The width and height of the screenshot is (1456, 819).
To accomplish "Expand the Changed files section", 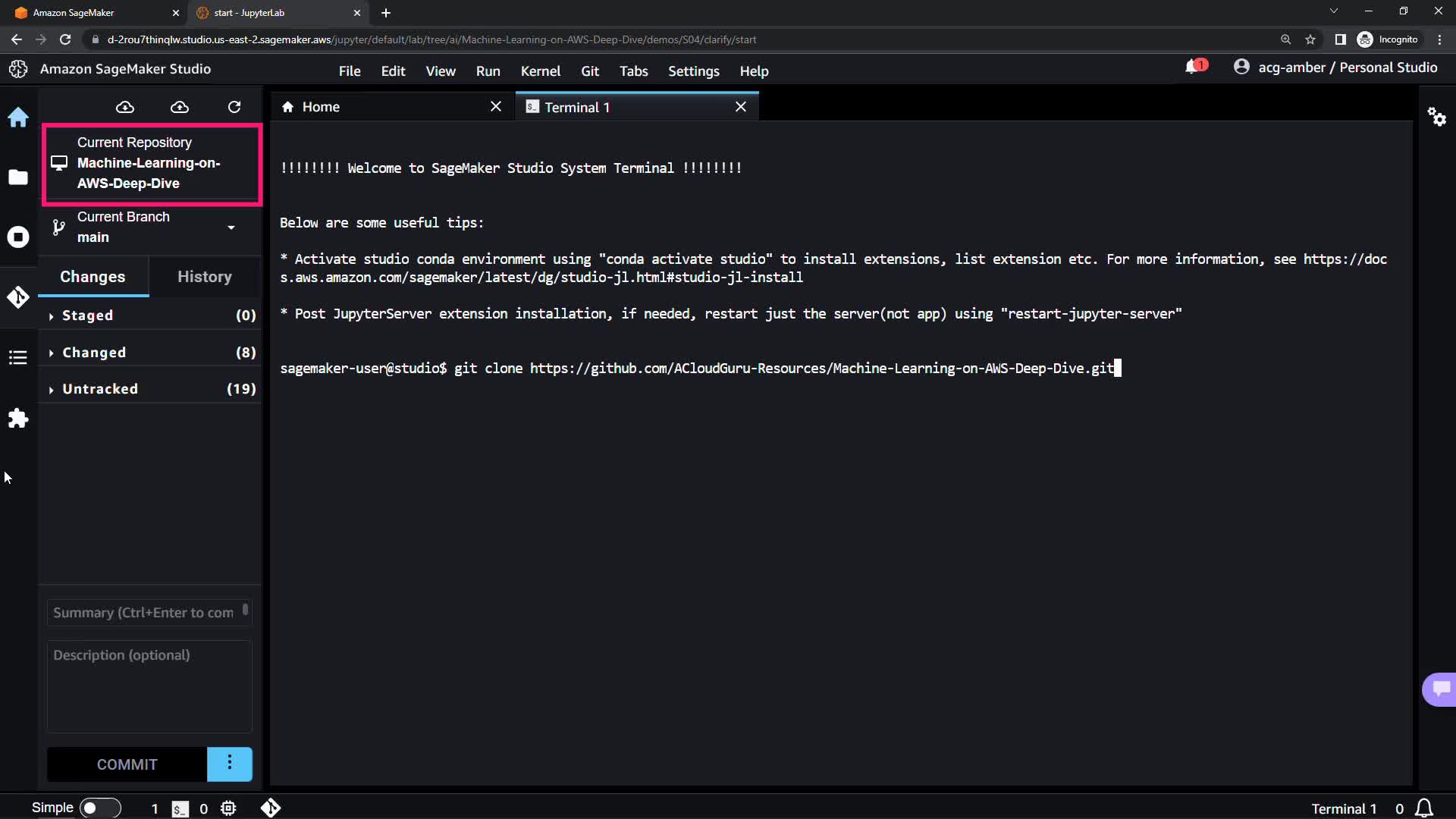I will (x=93, y=353).
